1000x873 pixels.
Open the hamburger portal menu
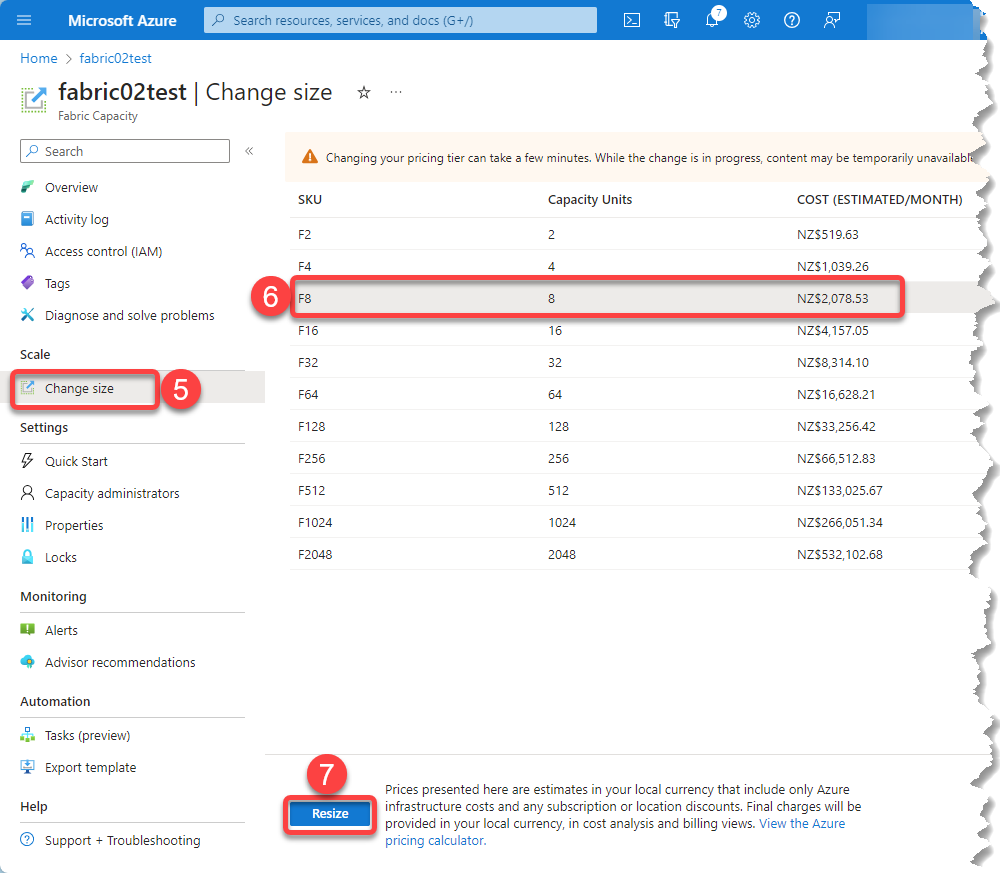[24, 20]
